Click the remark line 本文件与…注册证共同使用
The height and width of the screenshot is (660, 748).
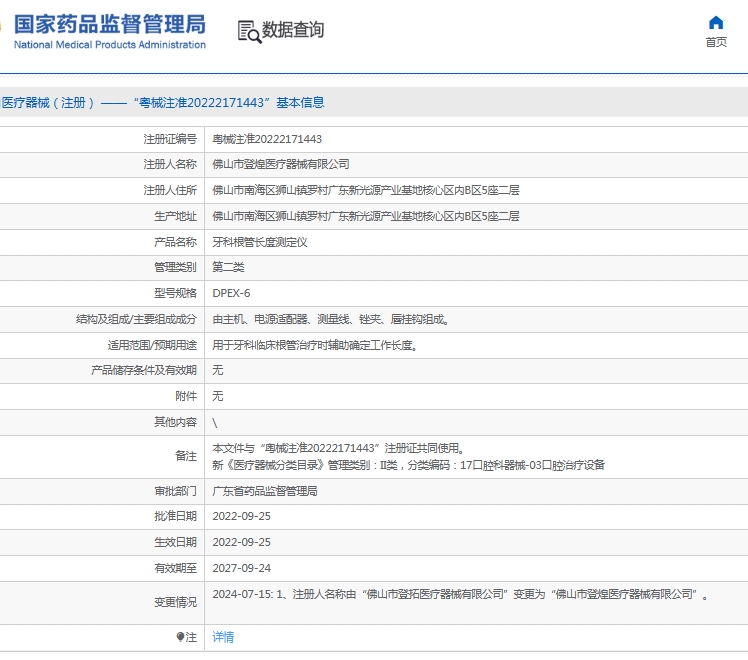pos(339,448)
